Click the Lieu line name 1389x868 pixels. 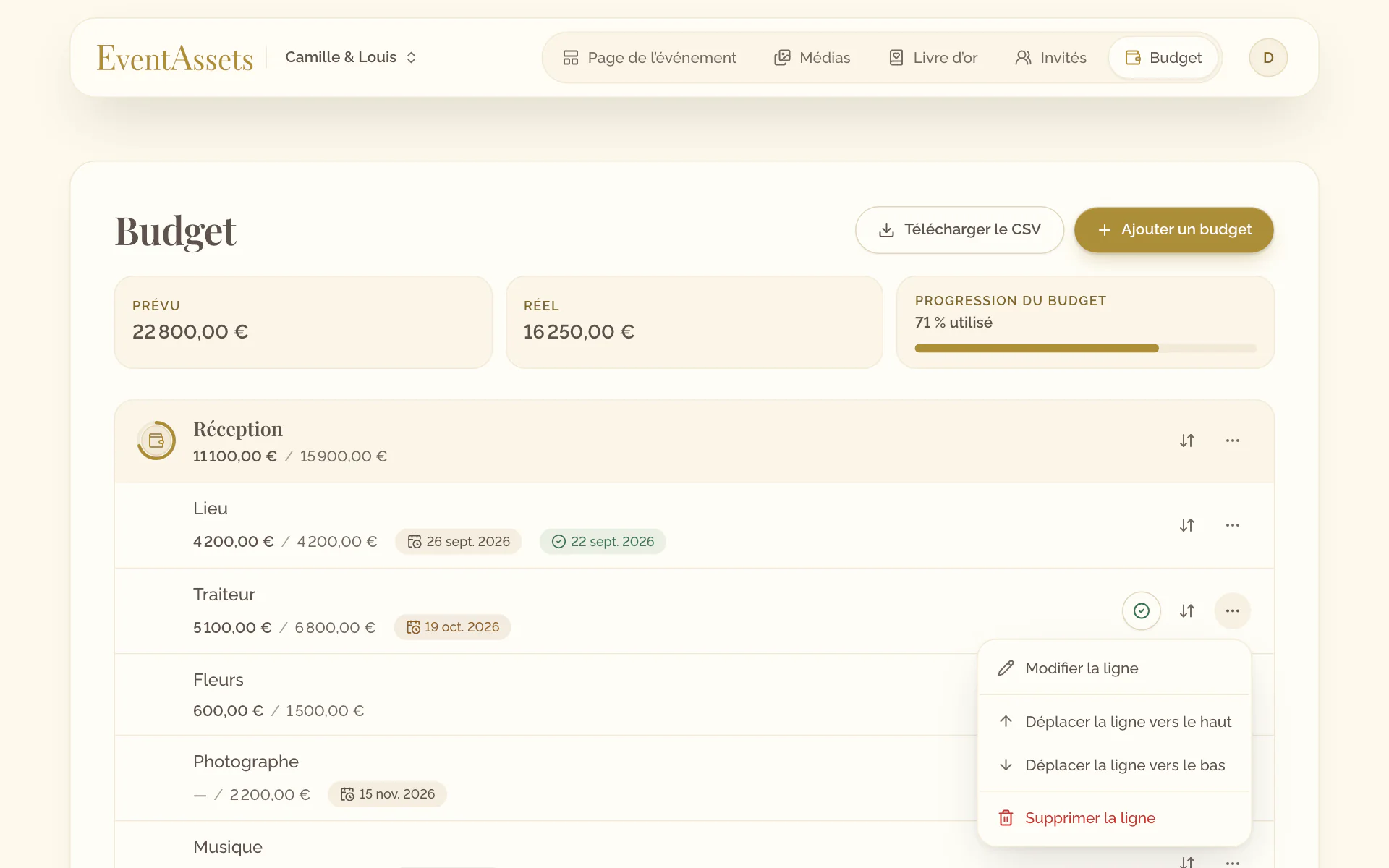(211, 509)
